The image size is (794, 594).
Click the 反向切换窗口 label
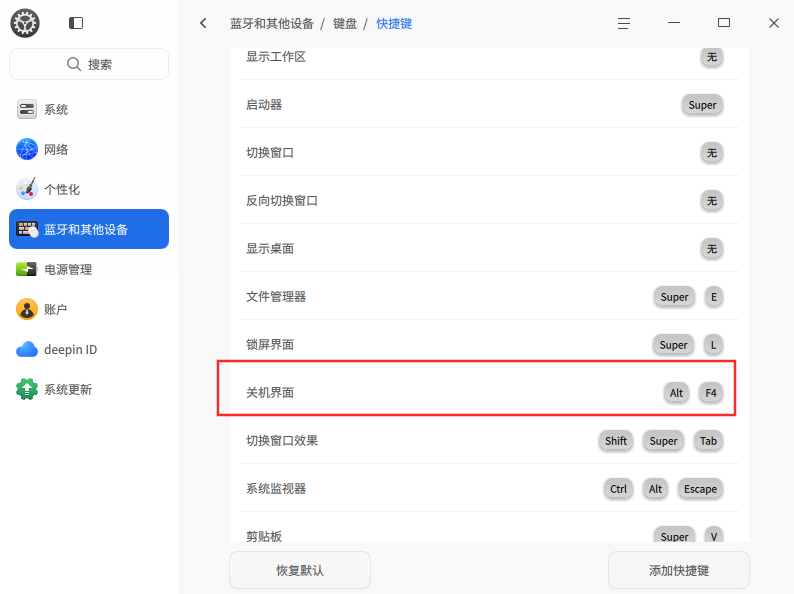(282, 201)
